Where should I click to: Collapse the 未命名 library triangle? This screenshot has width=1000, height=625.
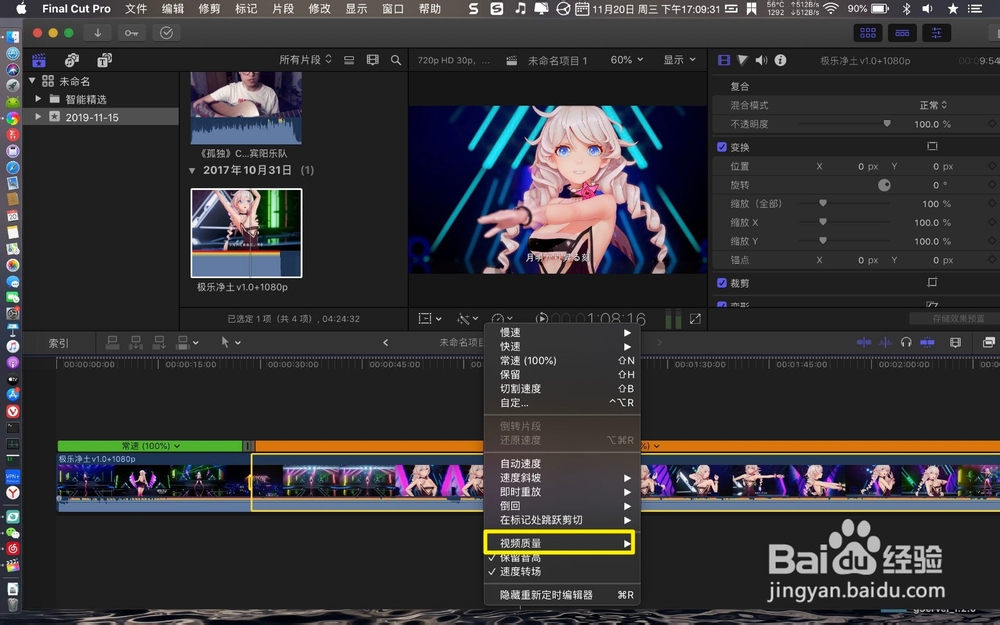(x=32, y=80)
